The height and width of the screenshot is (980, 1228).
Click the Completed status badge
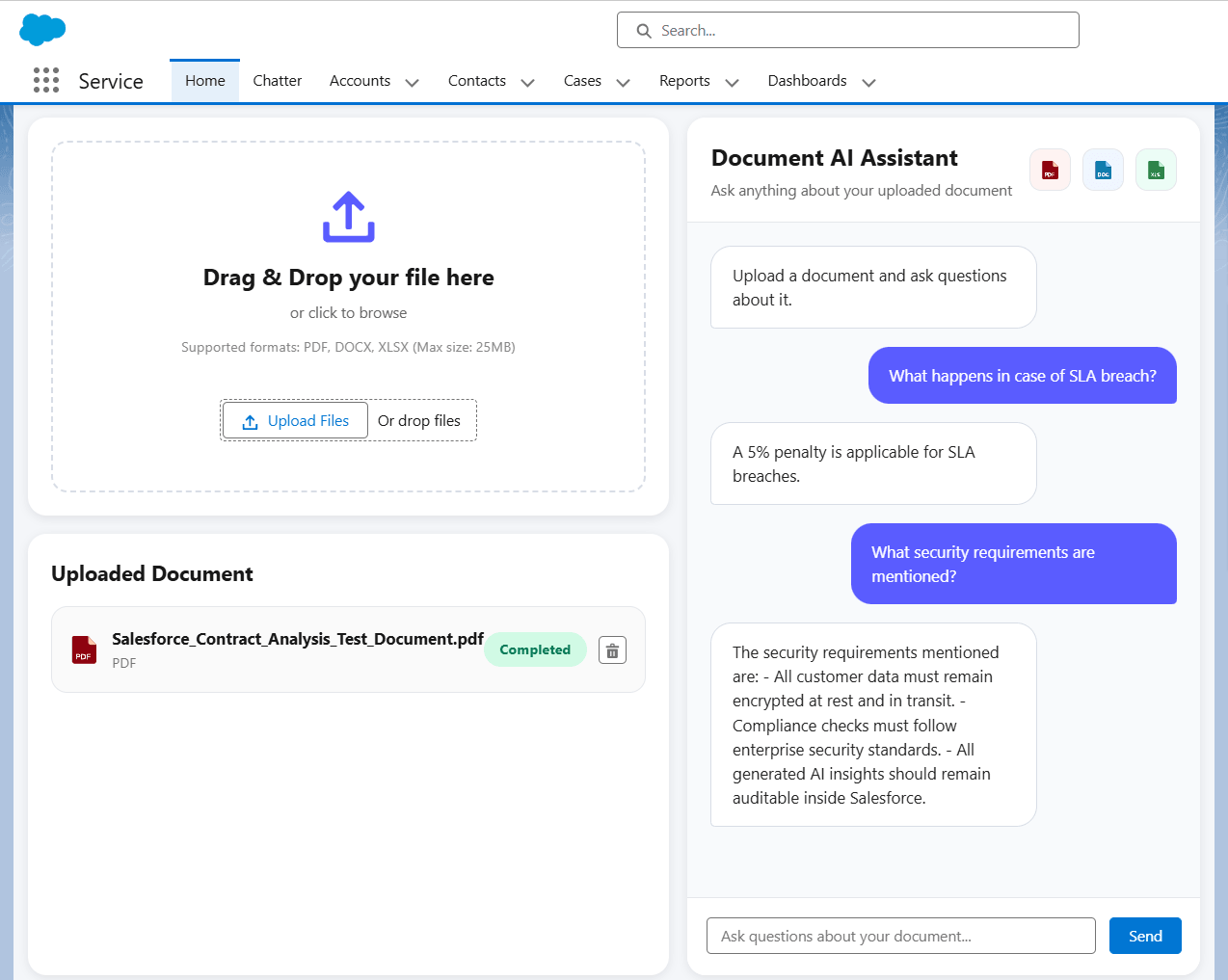[535, 649]
